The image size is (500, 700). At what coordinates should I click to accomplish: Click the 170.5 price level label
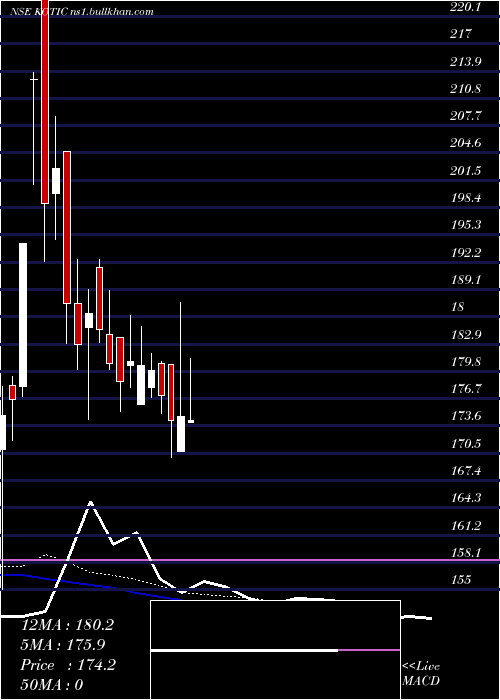coord(465,443)
